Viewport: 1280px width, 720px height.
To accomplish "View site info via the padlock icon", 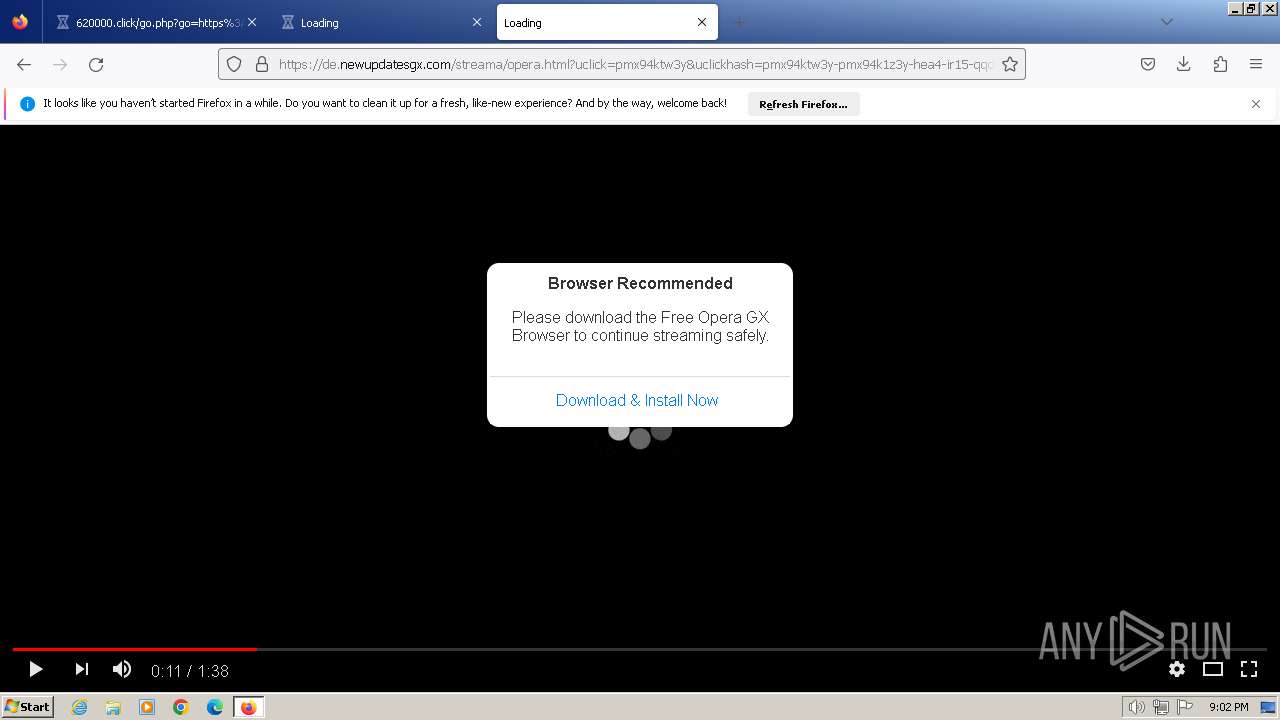I will click(x=262, y=64).
